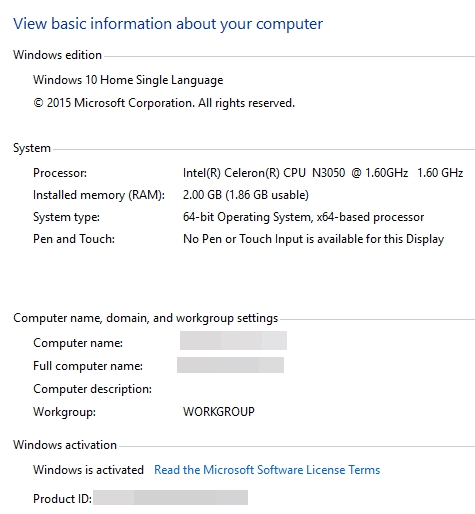Viewport: 475px width, 514px height.
Task: Select the WORKGROUP value
Action: 219,412
